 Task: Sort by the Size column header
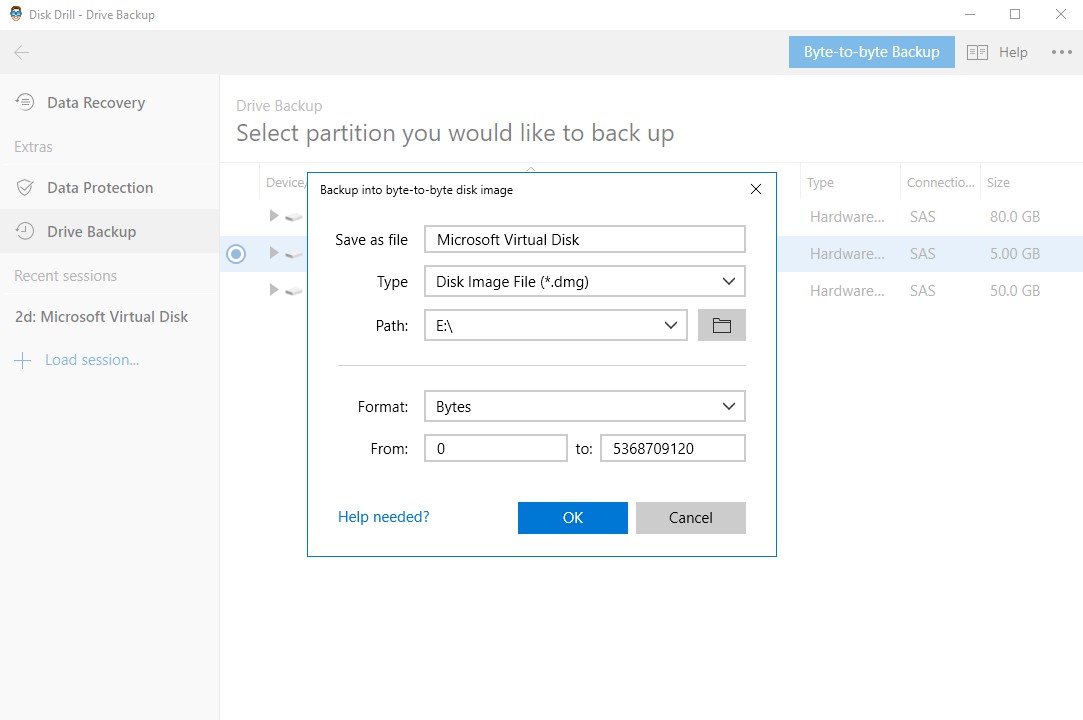[x=998, y=182]
